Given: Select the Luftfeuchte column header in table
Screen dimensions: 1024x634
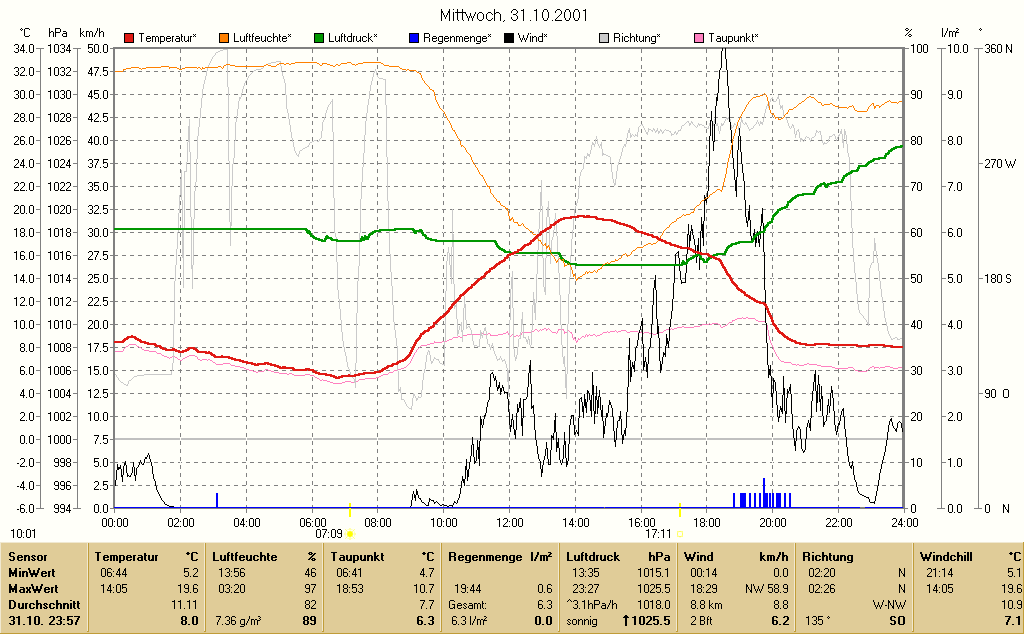Looking at the screenshot, I should (x=244, y=557).
